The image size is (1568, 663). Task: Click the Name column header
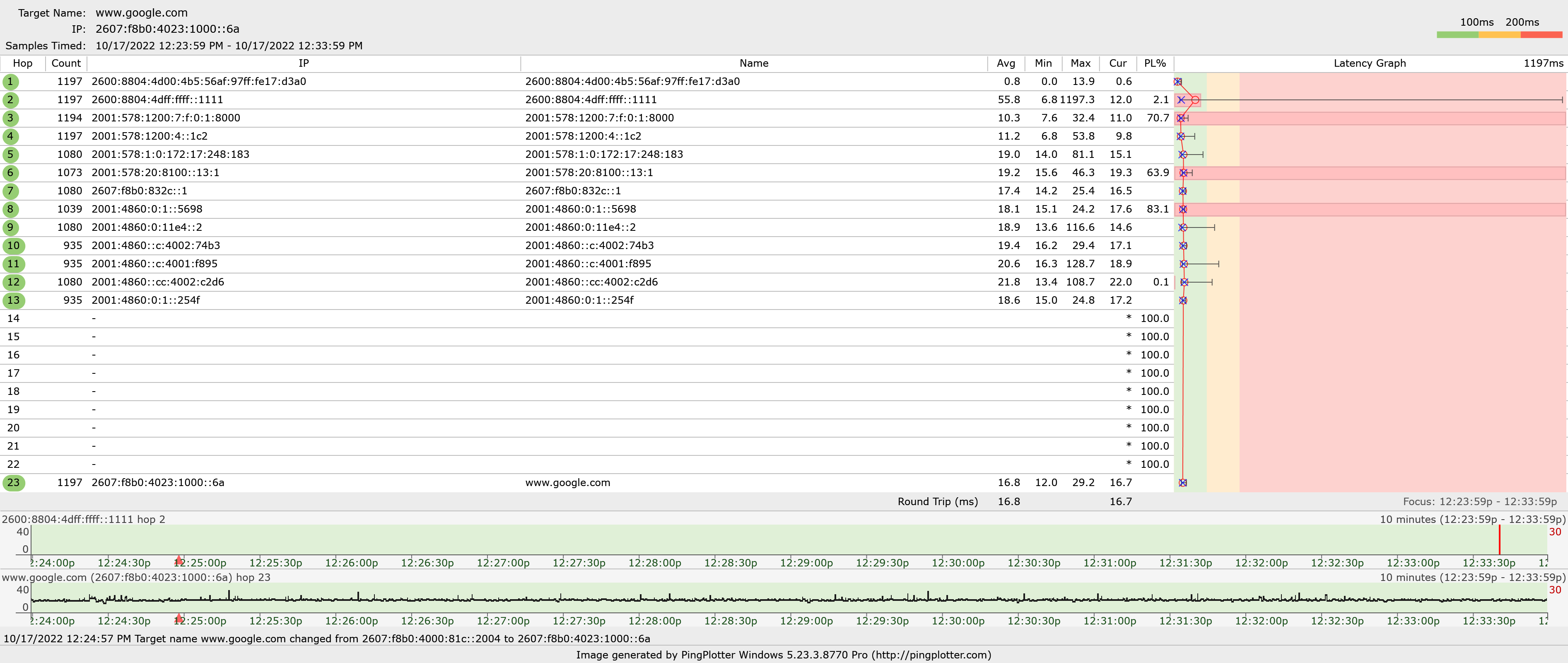754,63
